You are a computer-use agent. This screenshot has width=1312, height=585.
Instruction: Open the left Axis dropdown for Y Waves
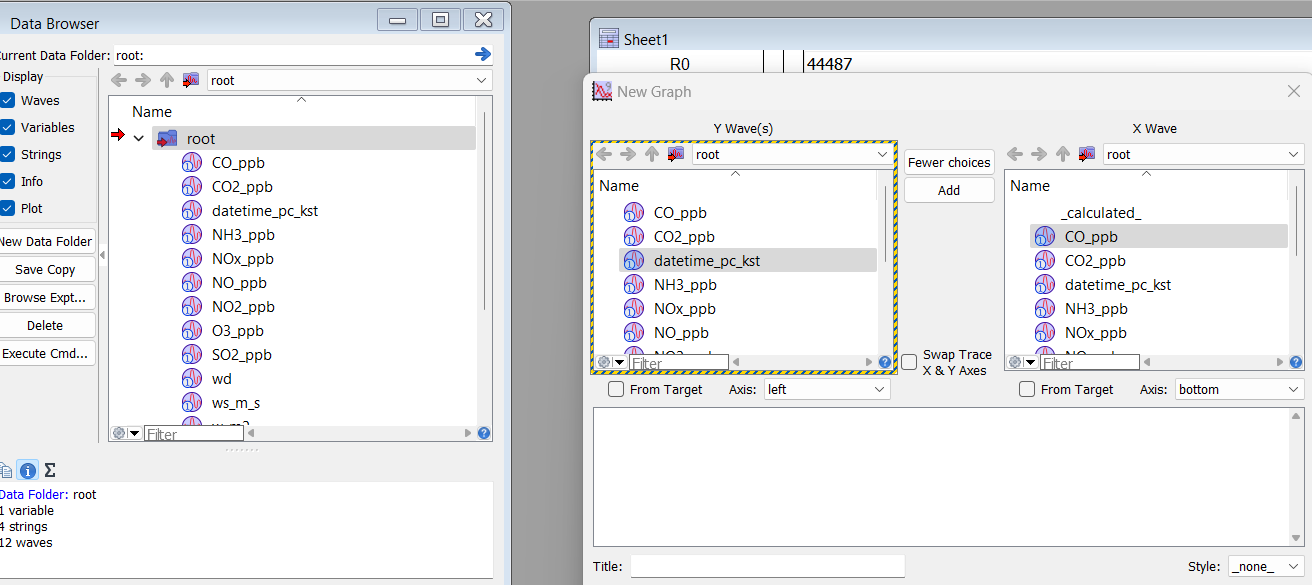pyautogui.click(x=827, y=389)
